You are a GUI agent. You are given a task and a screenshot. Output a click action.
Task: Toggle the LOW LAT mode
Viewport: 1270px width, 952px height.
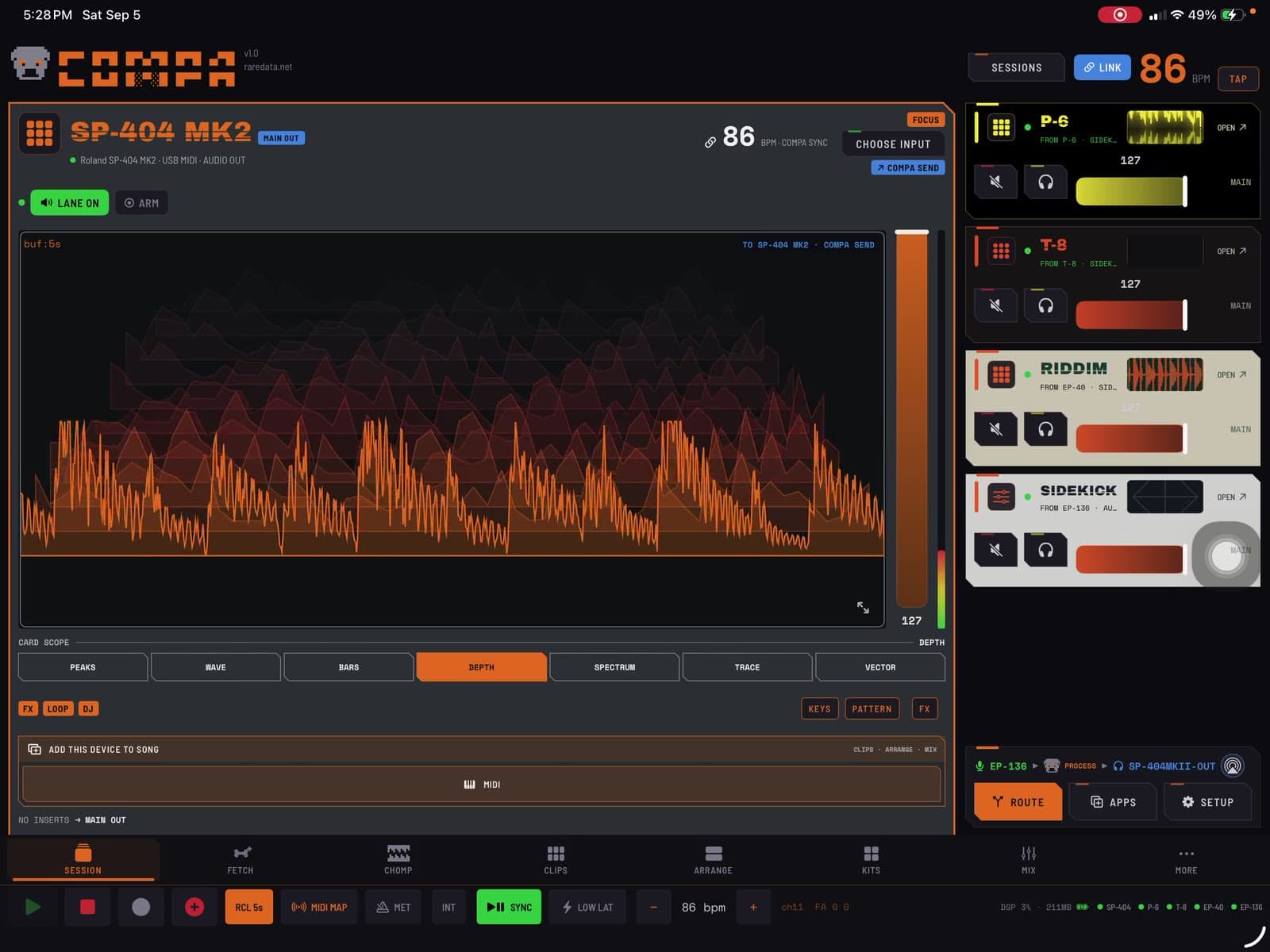(x=587, y=907)
